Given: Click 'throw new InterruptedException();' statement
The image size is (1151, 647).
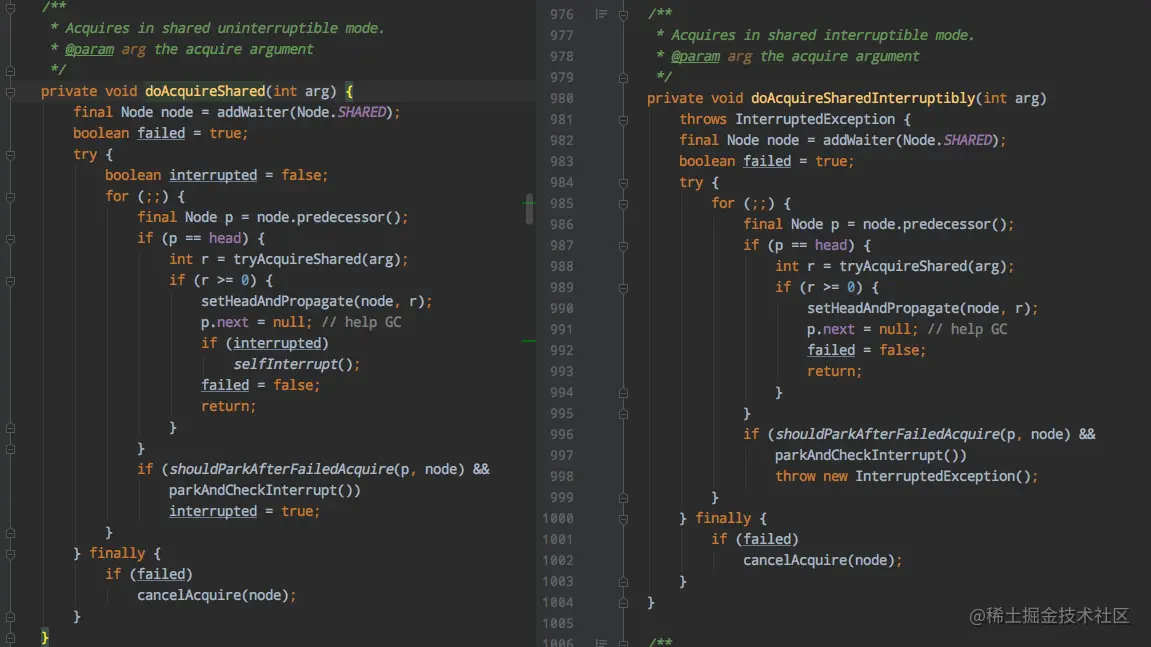Looking at the screenshot, I should click(907, 476).
